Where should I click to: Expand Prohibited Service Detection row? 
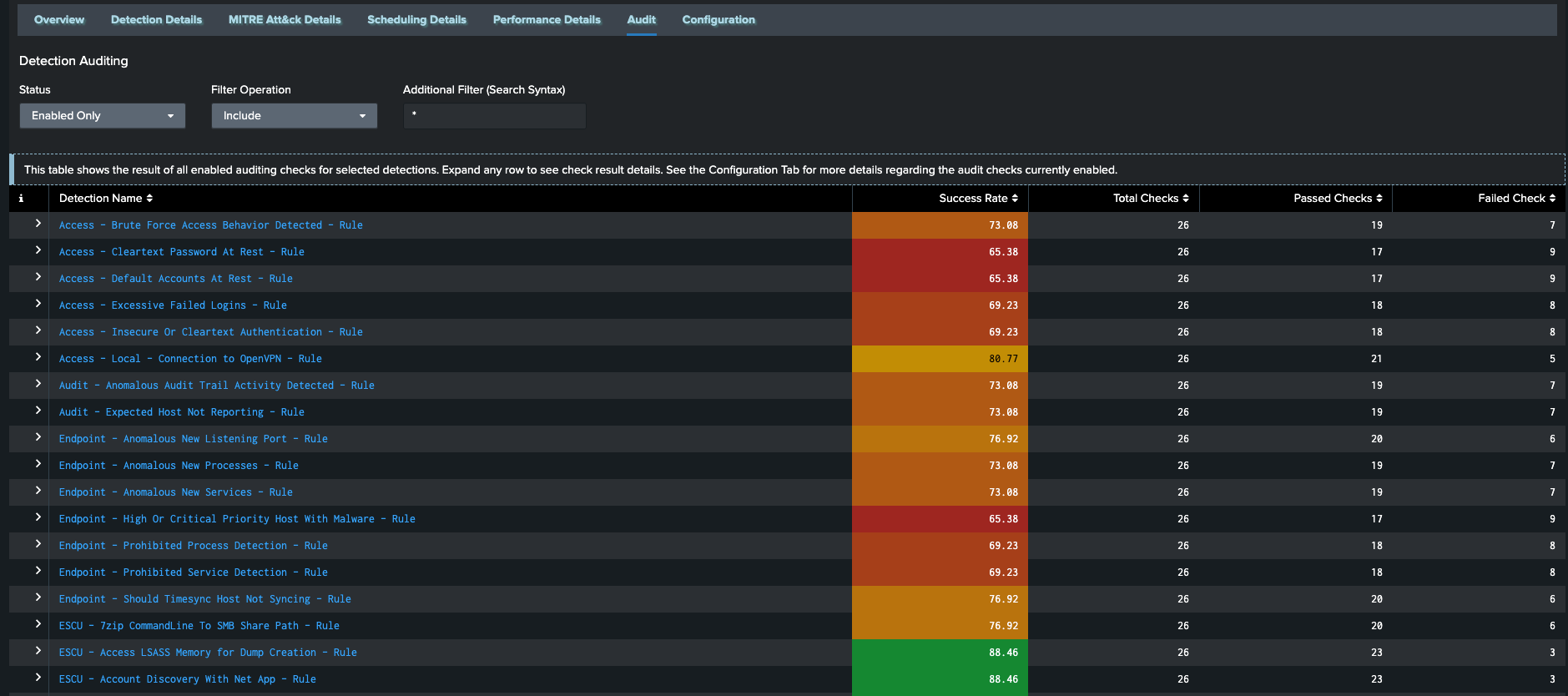click(38, 571)
